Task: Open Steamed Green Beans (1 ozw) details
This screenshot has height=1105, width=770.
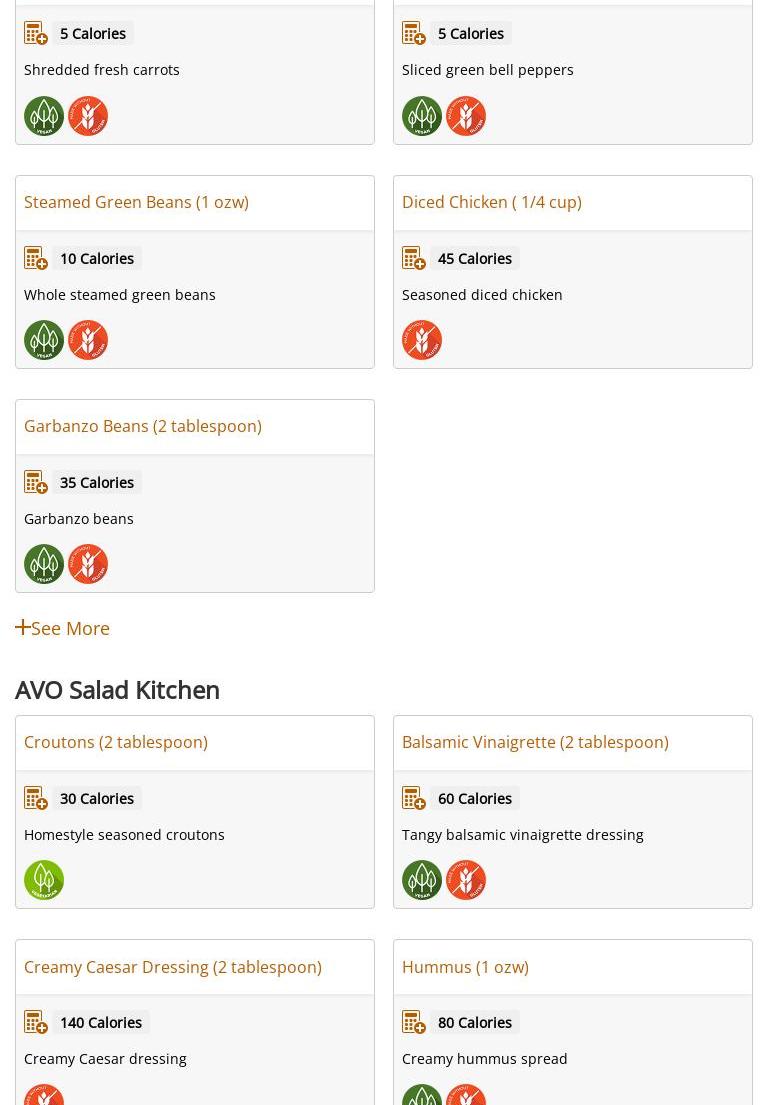Action: coord(136,202)
